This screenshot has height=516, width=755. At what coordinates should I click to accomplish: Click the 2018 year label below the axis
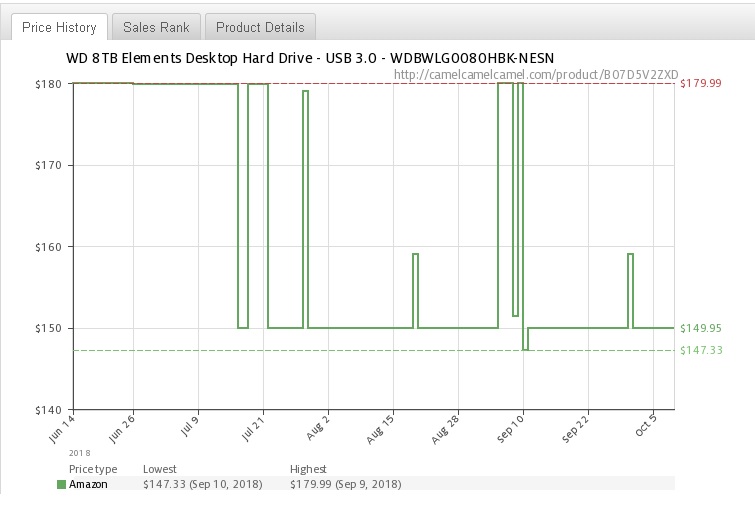(x=79, y=453)
